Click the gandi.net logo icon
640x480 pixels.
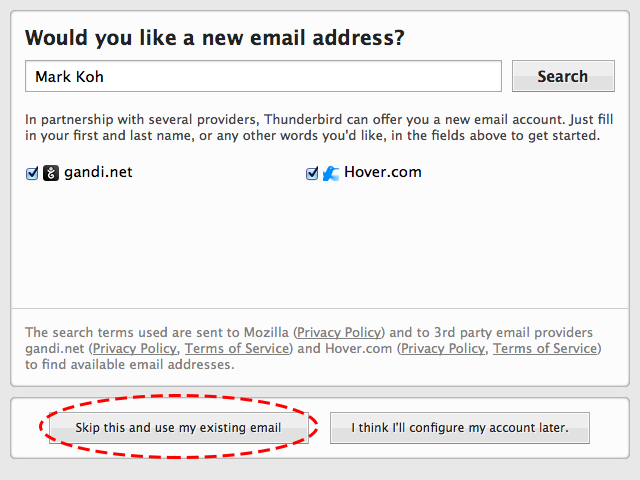tap(51, 173)
